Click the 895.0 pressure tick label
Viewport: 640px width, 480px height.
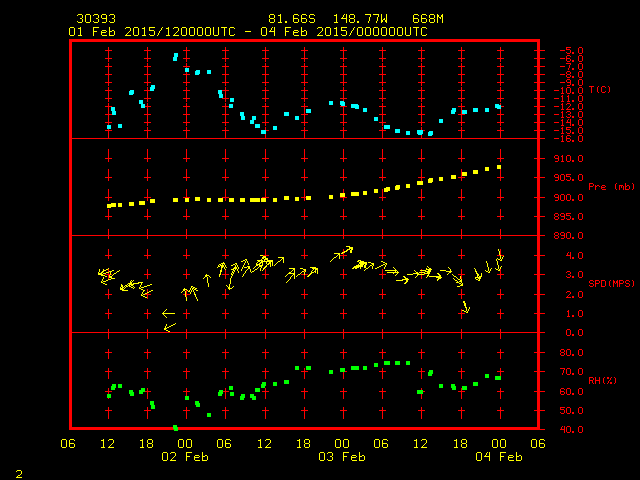(x=569, y=217)
